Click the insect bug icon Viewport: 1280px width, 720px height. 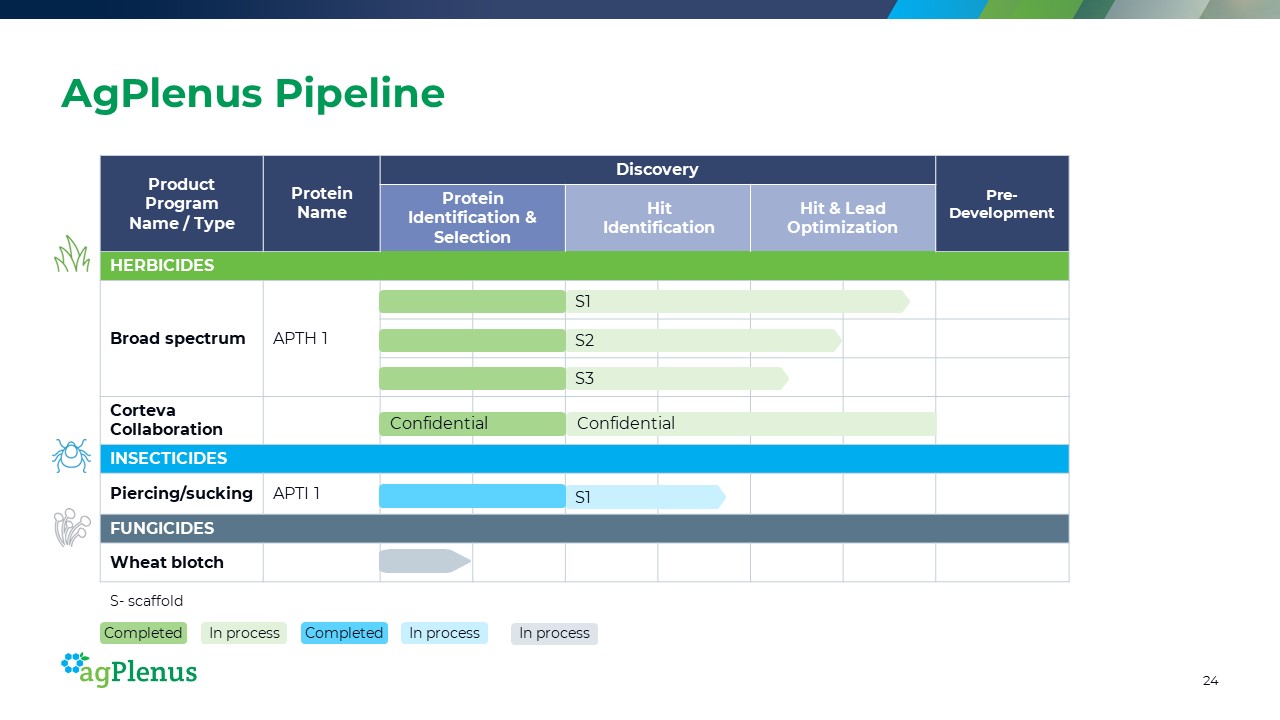(71, 455)
